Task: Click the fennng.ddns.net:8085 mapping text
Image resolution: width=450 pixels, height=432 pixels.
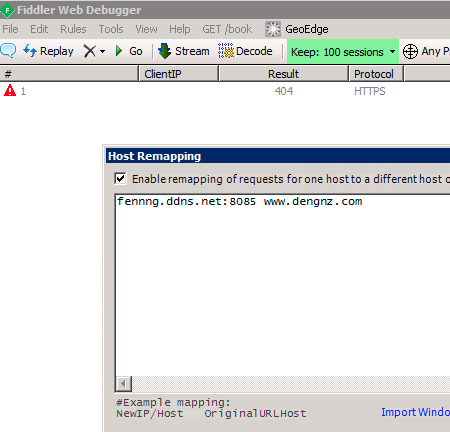Action: [x=186, y=201]
